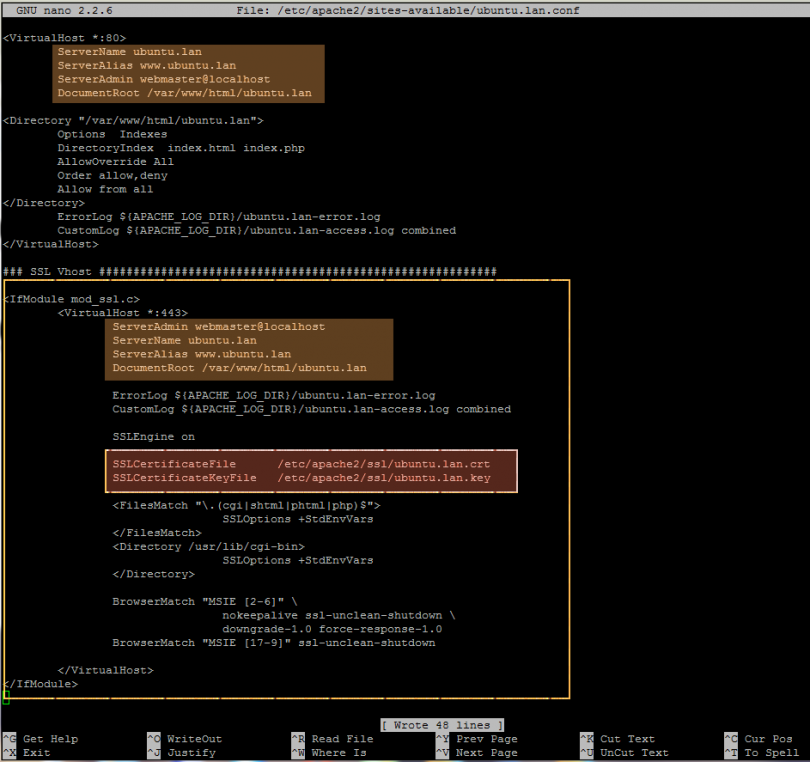Click the 'BrowserMatch "MSIE [2-6]"' line
The image size is (810, 762).
(x=205, y=601)
